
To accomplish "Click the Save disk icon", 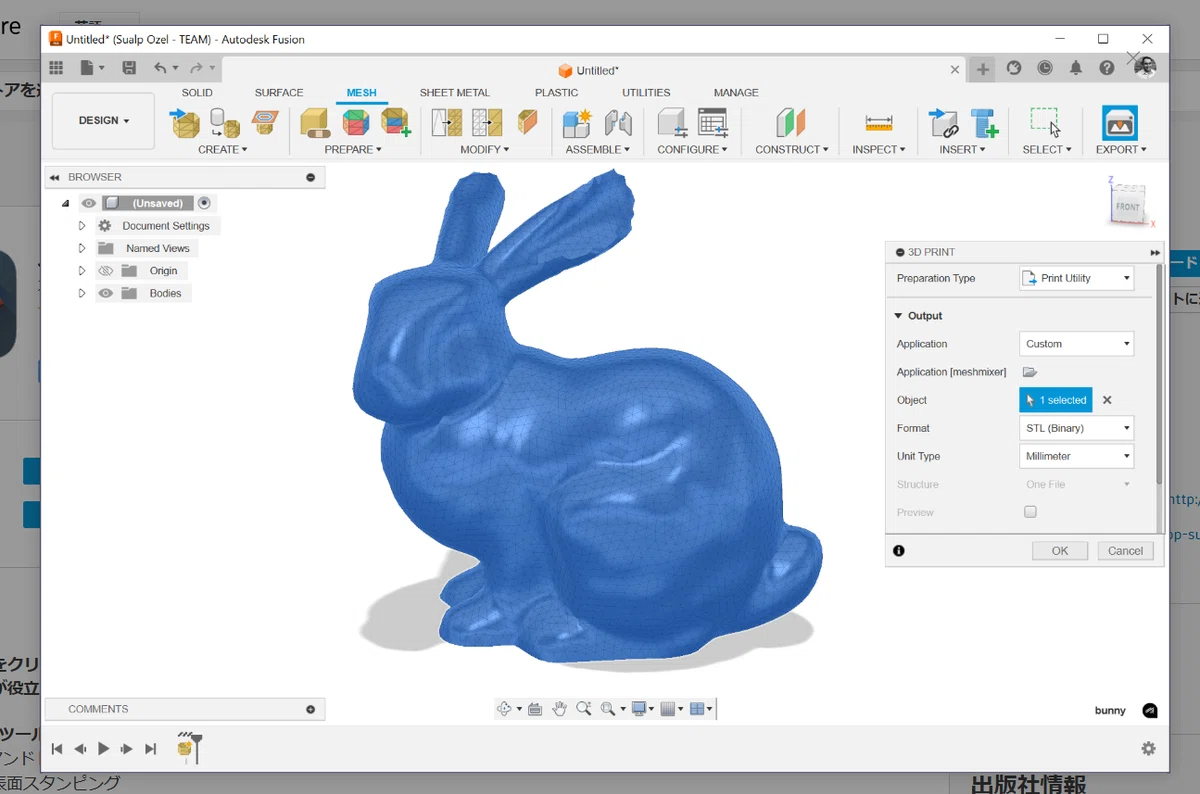I will pyautogui.click(x=129, y=68).
